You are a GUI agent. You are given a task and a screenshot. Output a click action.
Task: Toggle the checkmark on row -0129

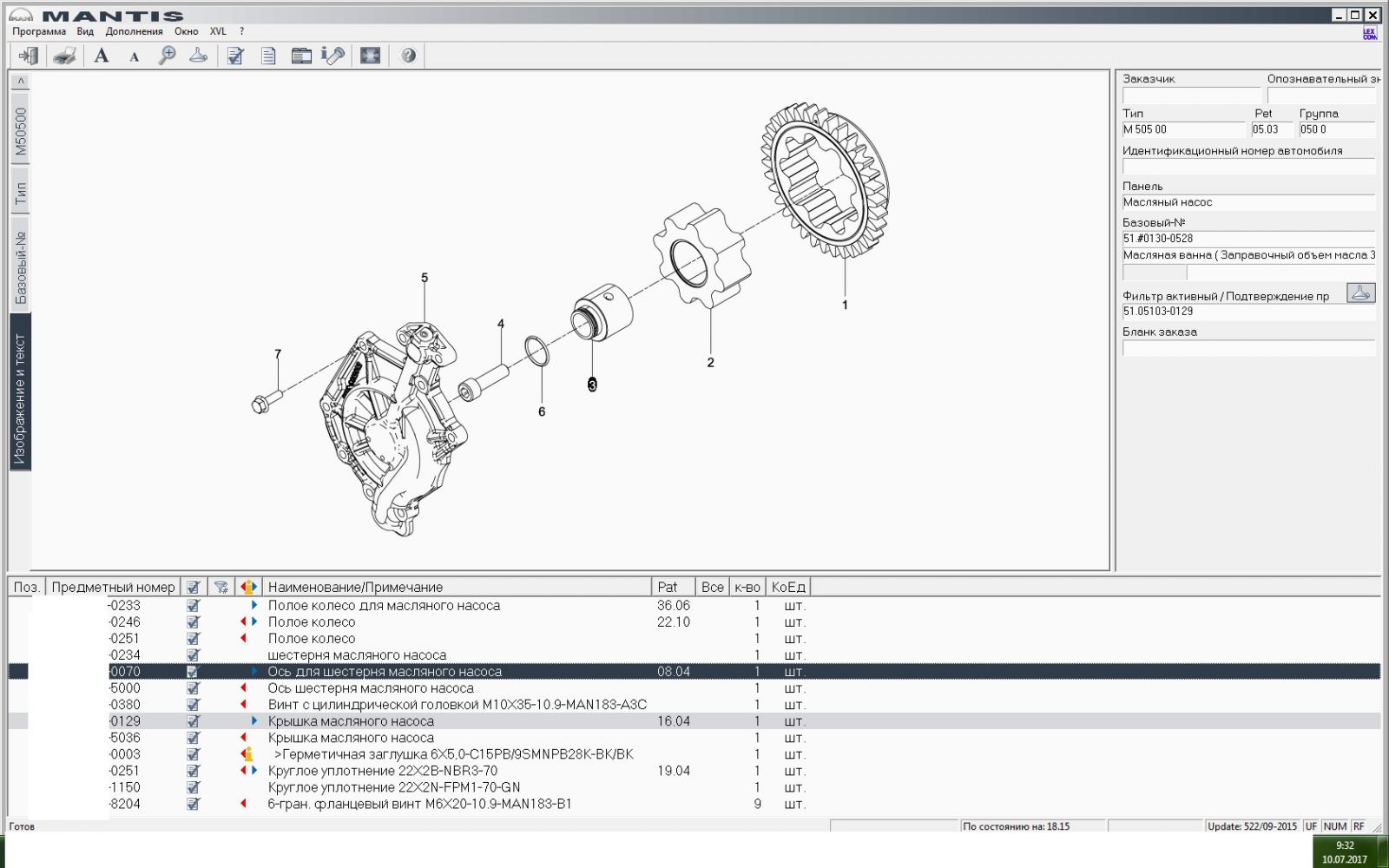coord(193,721)
